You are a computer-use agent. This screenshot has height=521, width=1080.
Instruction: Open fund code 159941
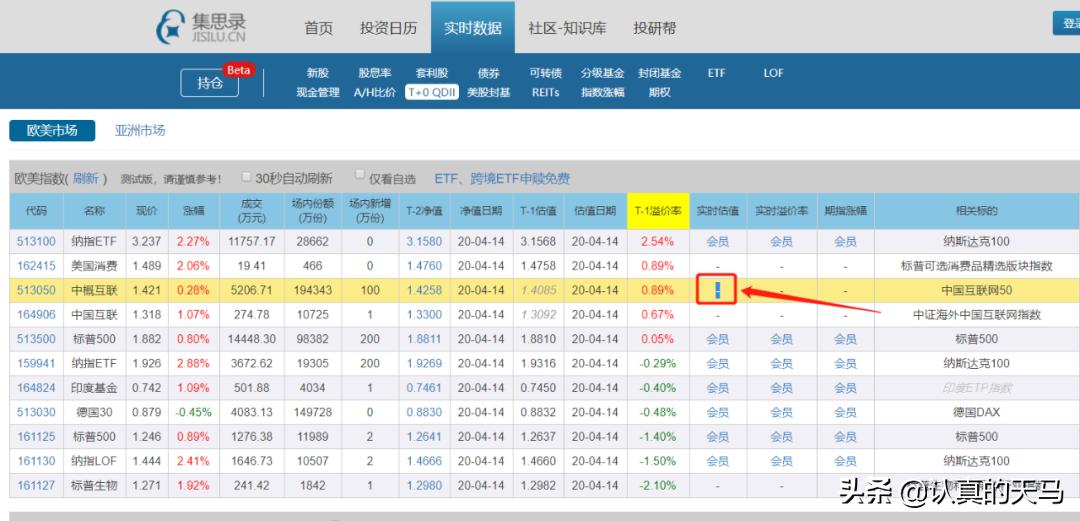(37, 363)
